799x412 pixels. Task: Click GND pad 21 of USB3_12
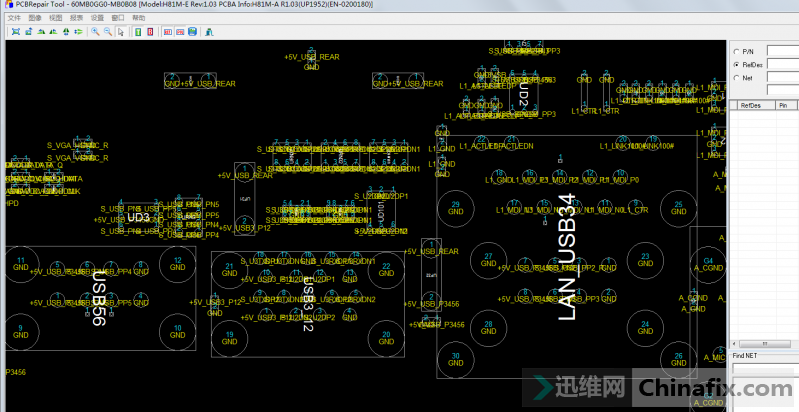click(229, 270)
